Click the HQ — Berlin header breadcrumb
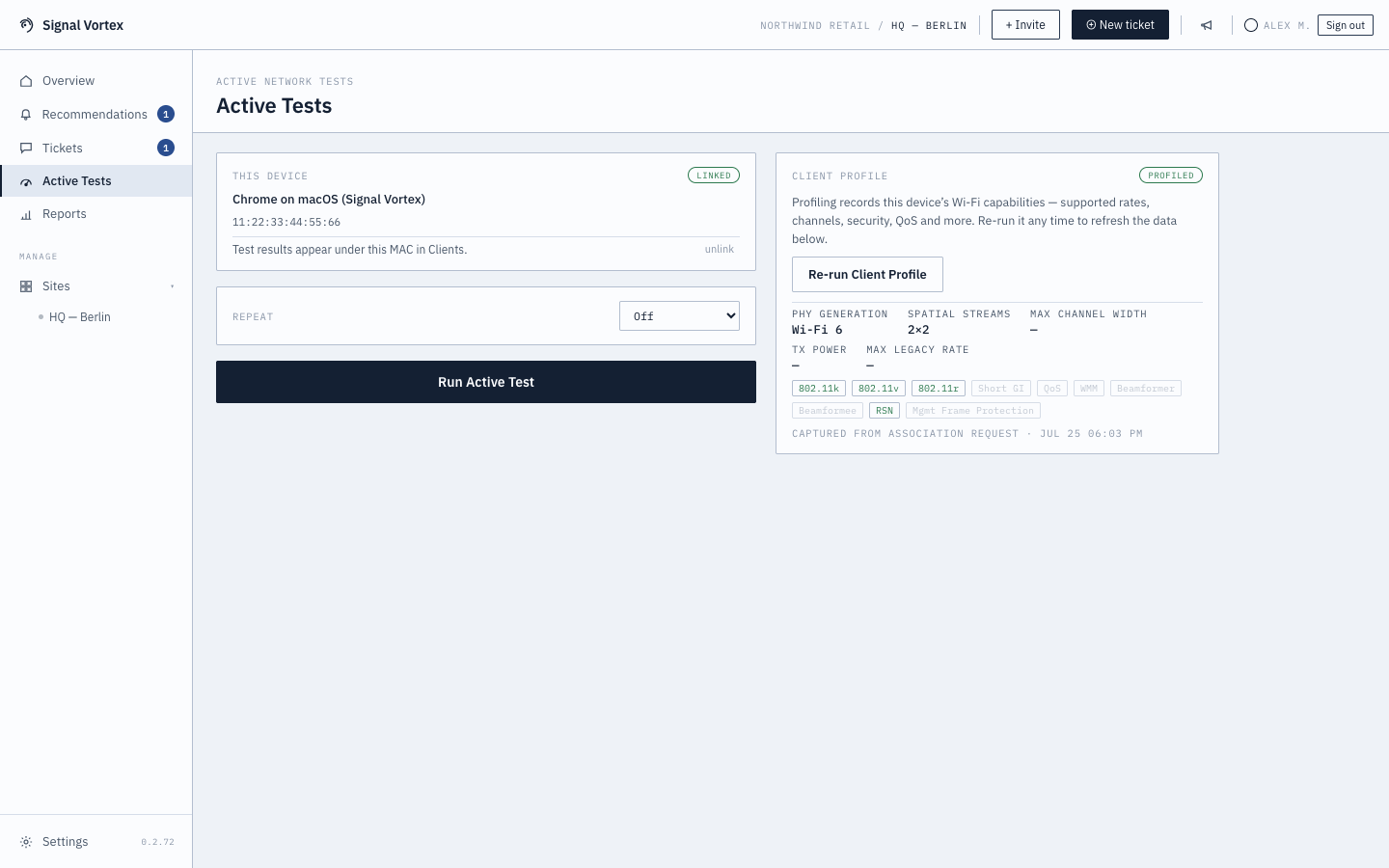Image resolution: width=1389 pixels, height=868 pixels. (x=929, y=26)
